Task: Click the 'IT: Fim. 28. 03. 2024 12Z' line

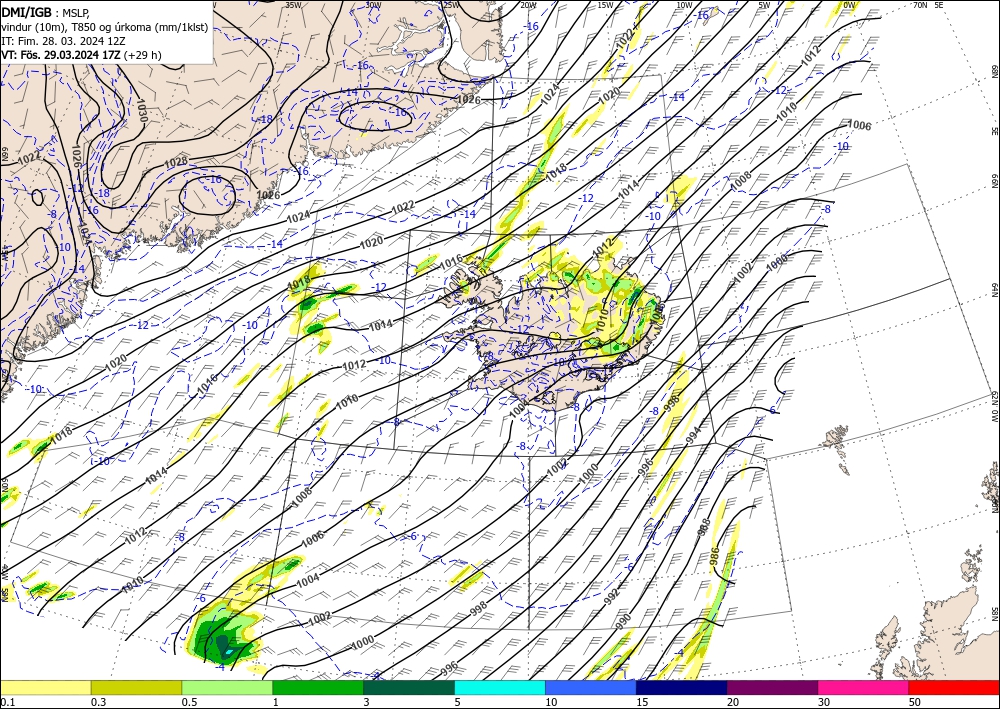Action: tap(62, 41)
